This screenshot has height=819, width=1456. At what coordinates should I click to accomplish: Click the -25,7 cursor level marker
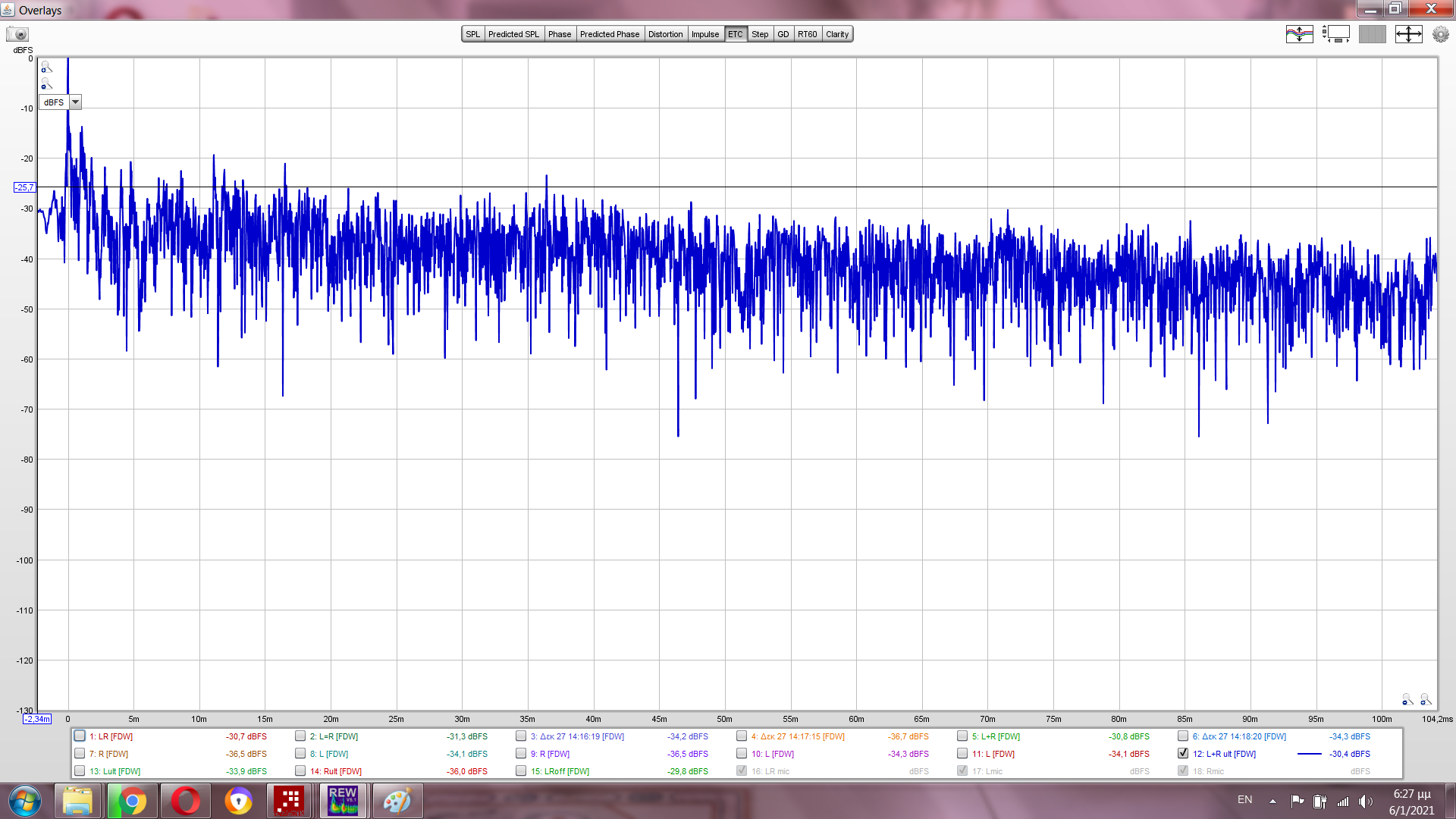click(x=24, y=187)
